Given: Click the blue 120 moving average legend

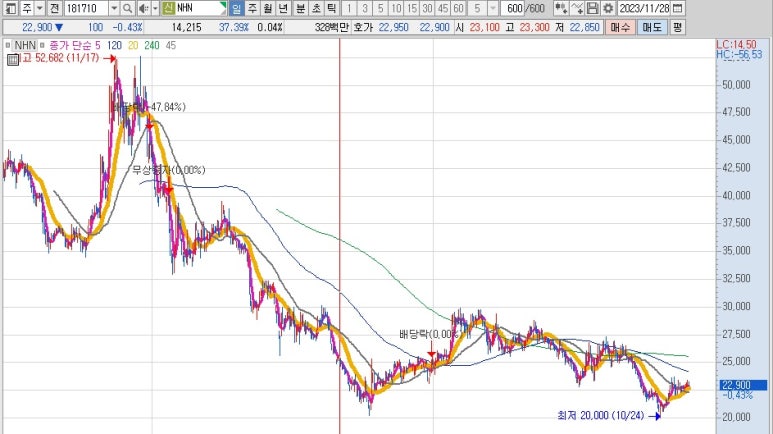Looking at the screenshot, I should point(114,45).
